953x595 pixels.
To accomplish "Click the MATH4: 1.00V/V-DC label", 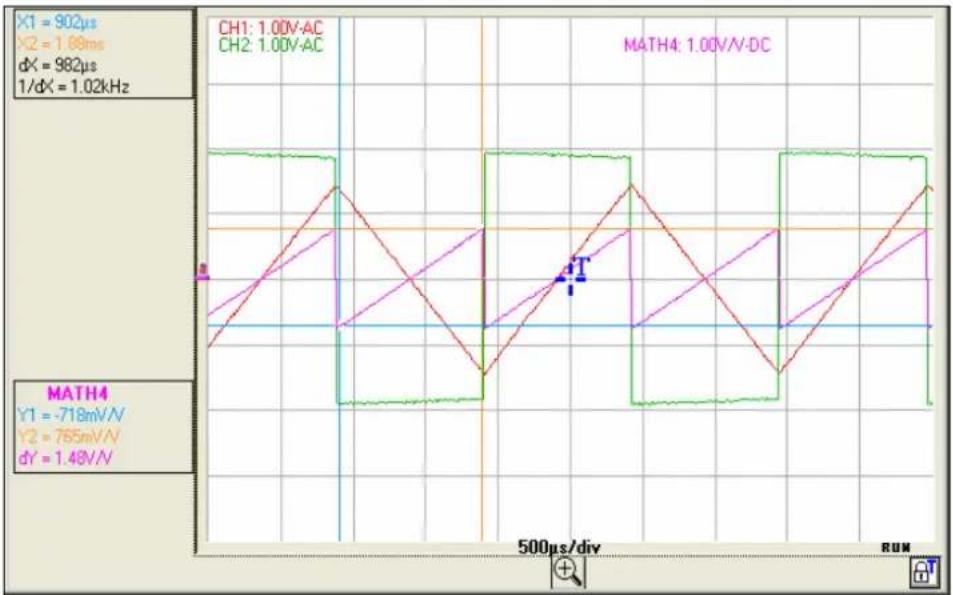I will [697, 46].
